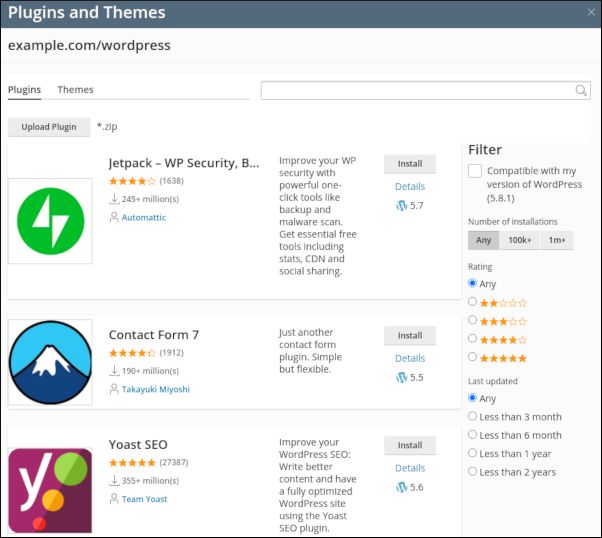
Task: Click the Yoast SEO purple logo
Action: [50, 490]
